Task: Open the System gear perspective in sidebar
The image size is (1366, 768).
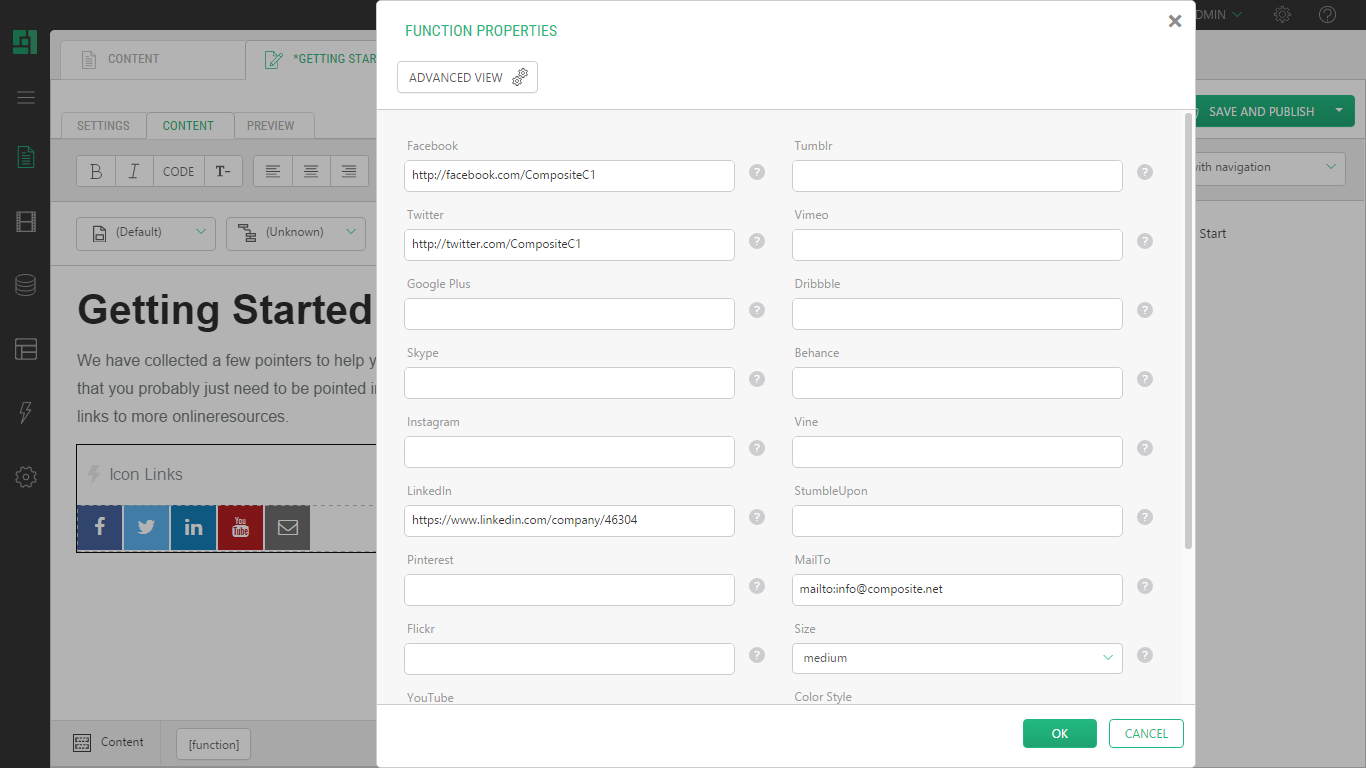Action: [x=26, y=477]
